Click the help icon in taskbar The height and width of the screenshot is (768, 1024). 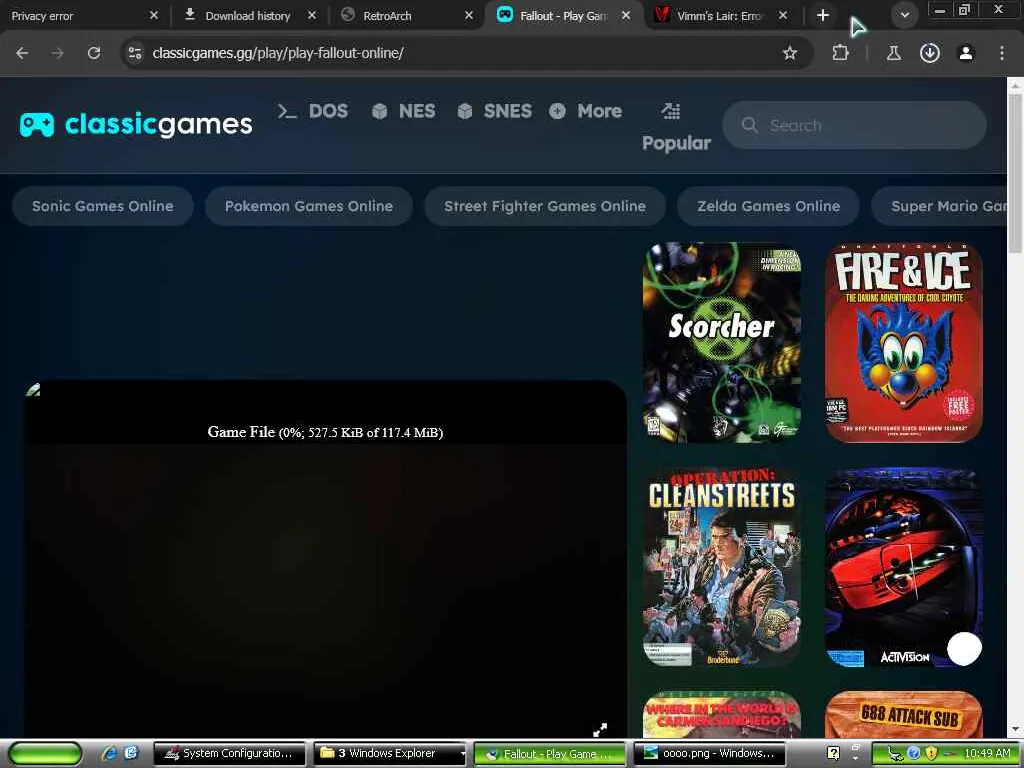(833, 754)
